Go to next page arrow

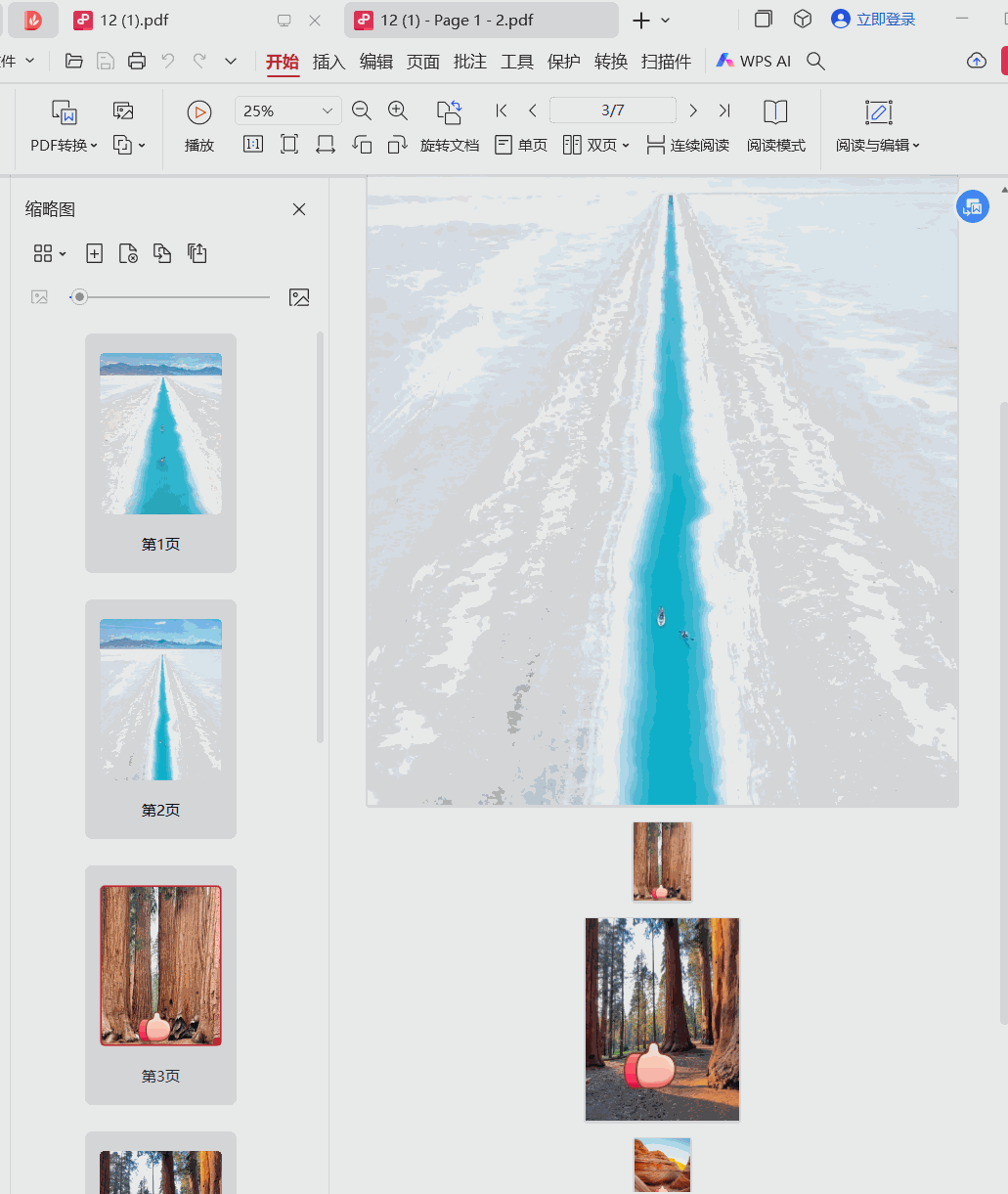click(693, 111)
